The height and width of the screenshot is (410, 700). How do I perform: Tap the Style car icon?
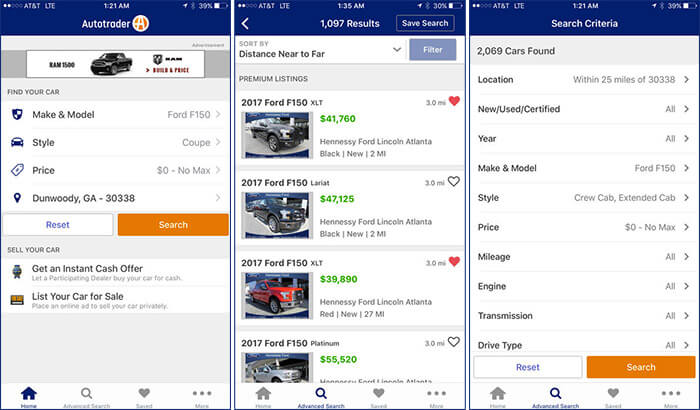[x=17, y=142]
